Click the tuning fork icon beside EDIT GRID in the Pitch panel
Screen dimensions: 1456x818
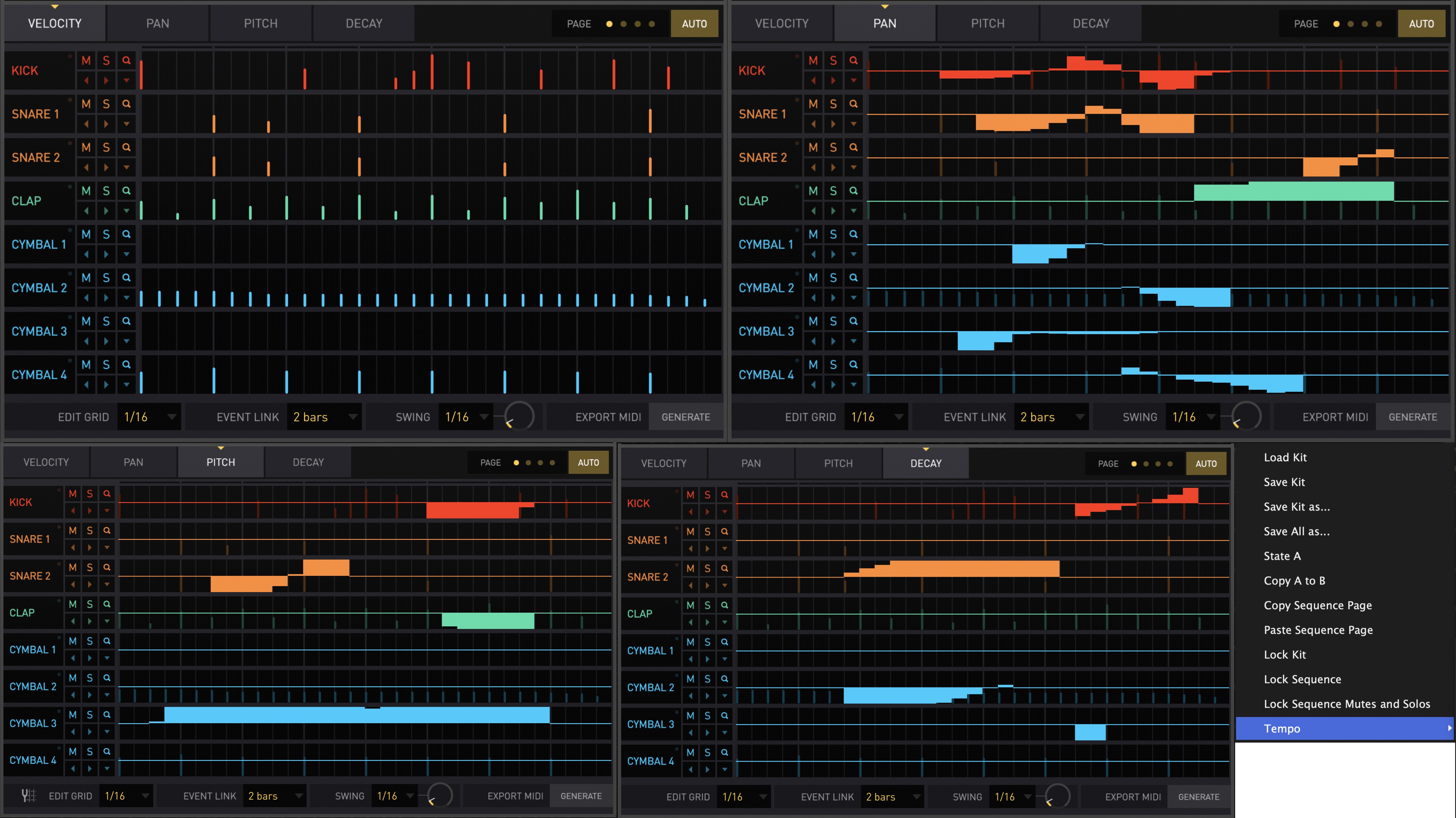coord(28,796)
